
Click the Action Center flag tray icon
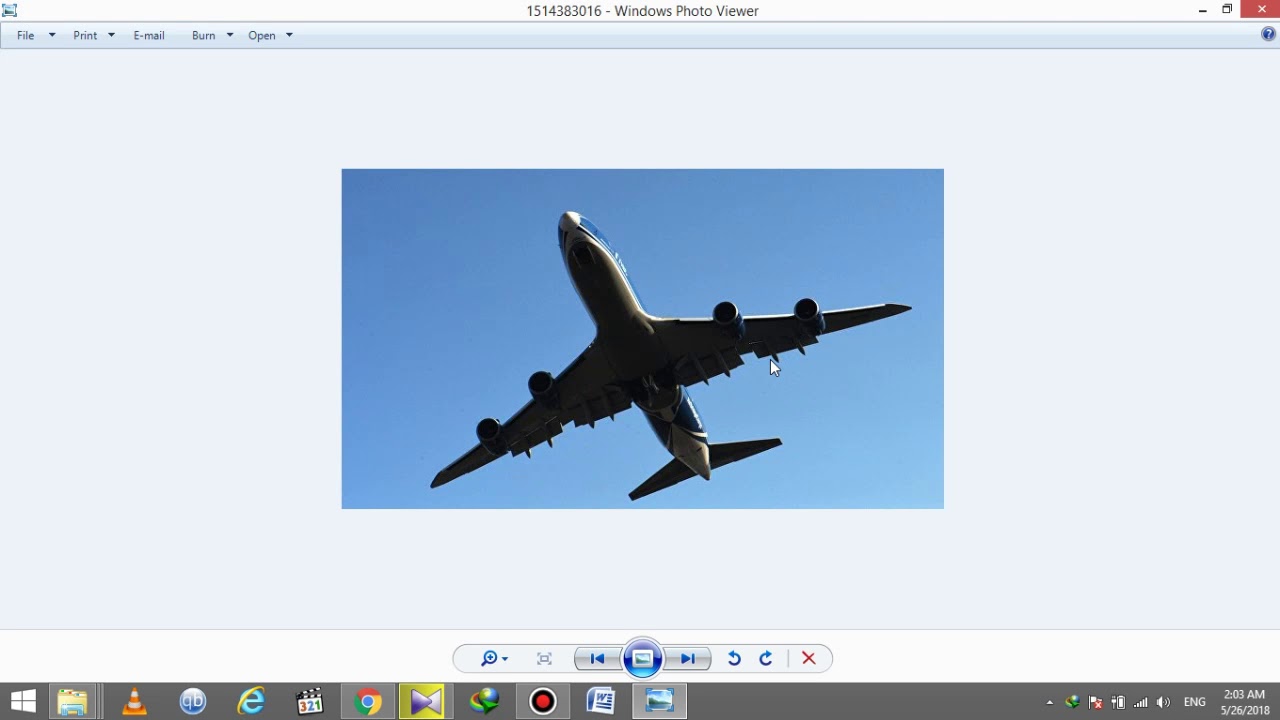1096,702
